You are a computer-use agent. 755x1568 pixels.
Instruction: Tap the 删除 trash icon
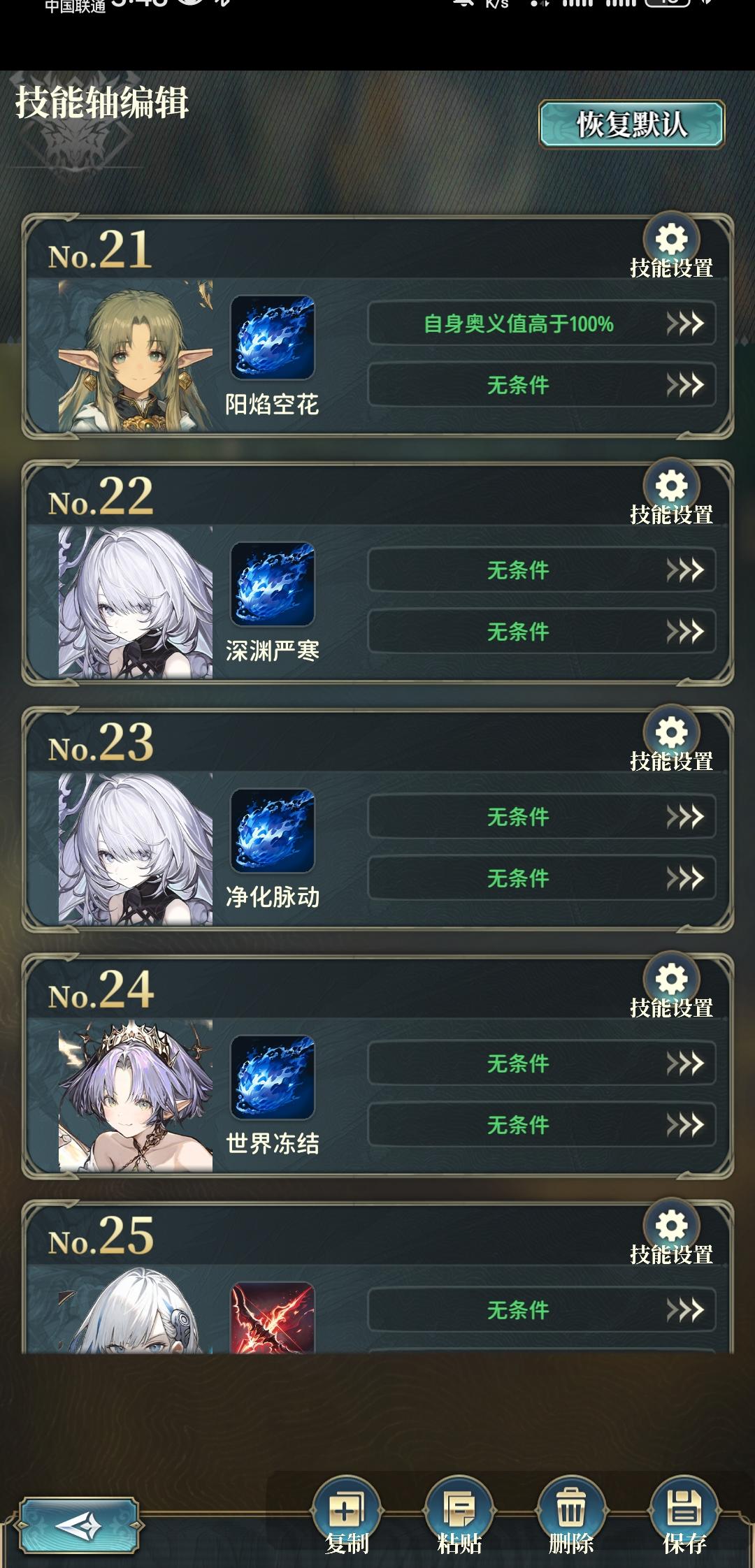[571, 1509]
